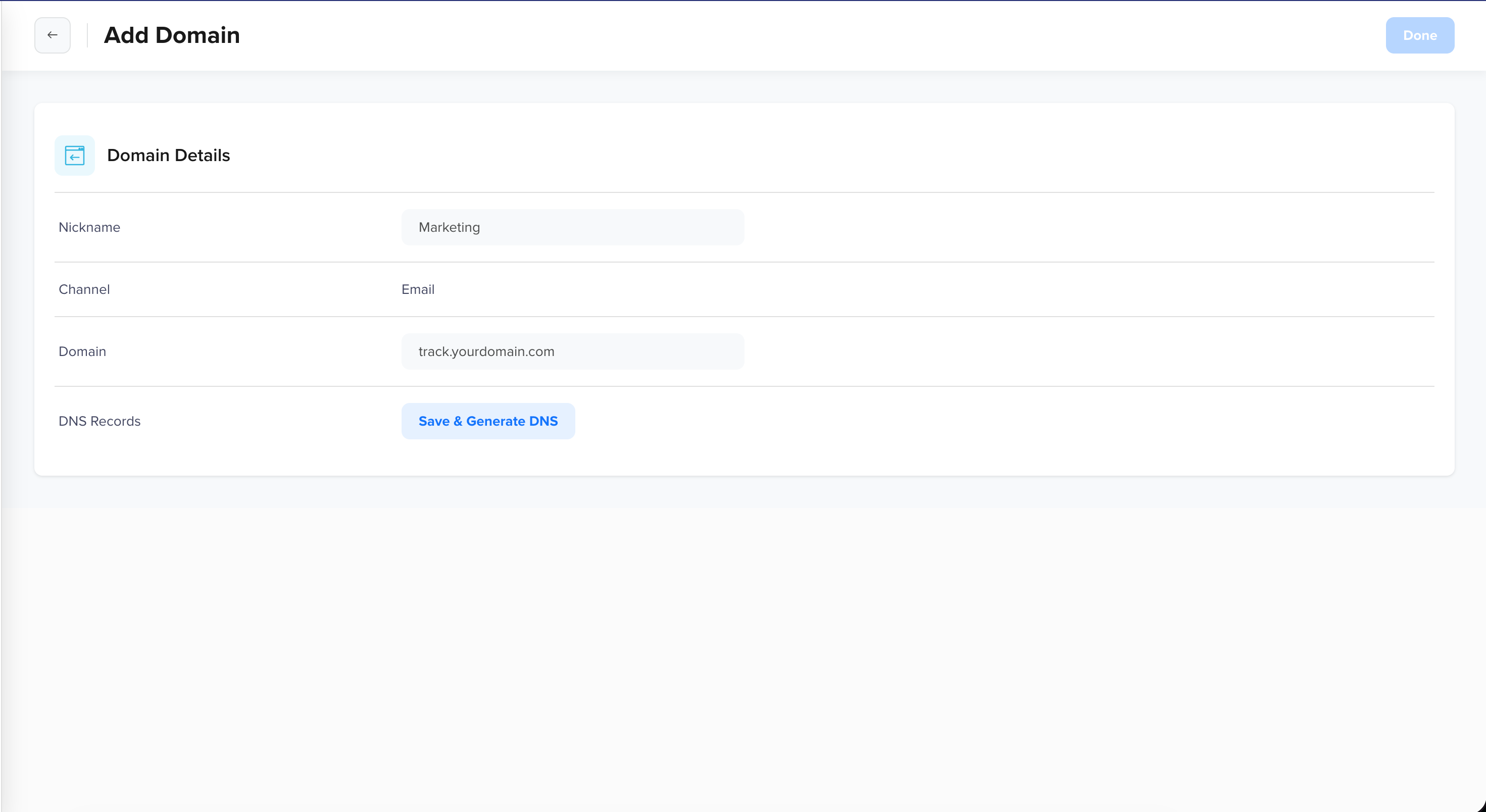Click Save & Generate DNS
Viewport: 1486px width, 812px height.
[x=488, y=421]
